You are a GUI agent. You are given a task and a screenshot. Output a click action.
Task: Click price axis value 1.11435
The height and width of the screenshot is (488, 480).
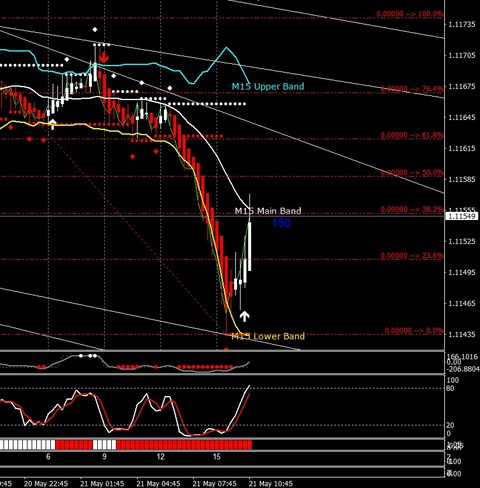pos(462,334)
